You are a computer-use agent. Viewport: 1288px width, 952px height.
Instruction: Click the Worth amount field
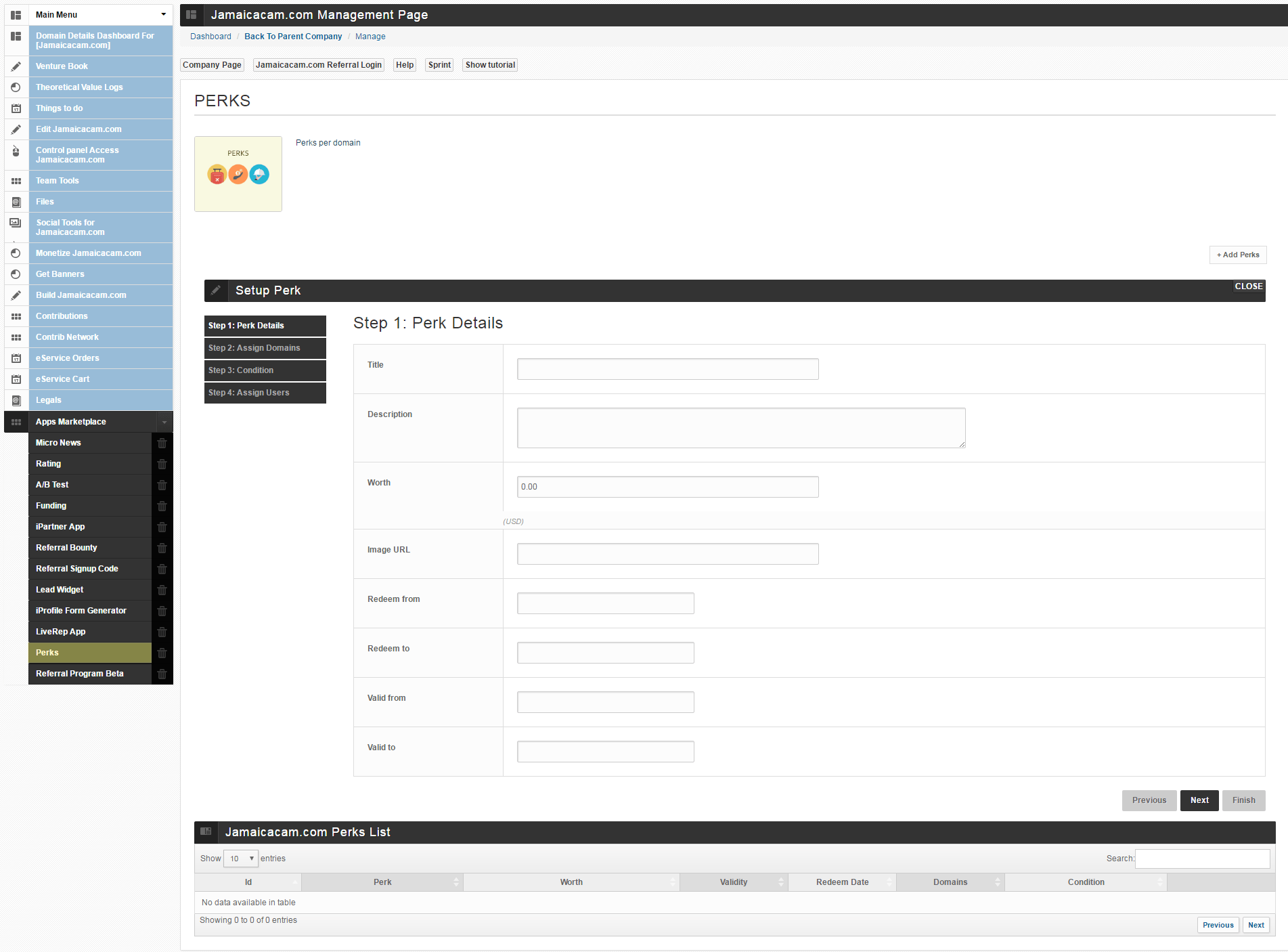tap(667, 487)
